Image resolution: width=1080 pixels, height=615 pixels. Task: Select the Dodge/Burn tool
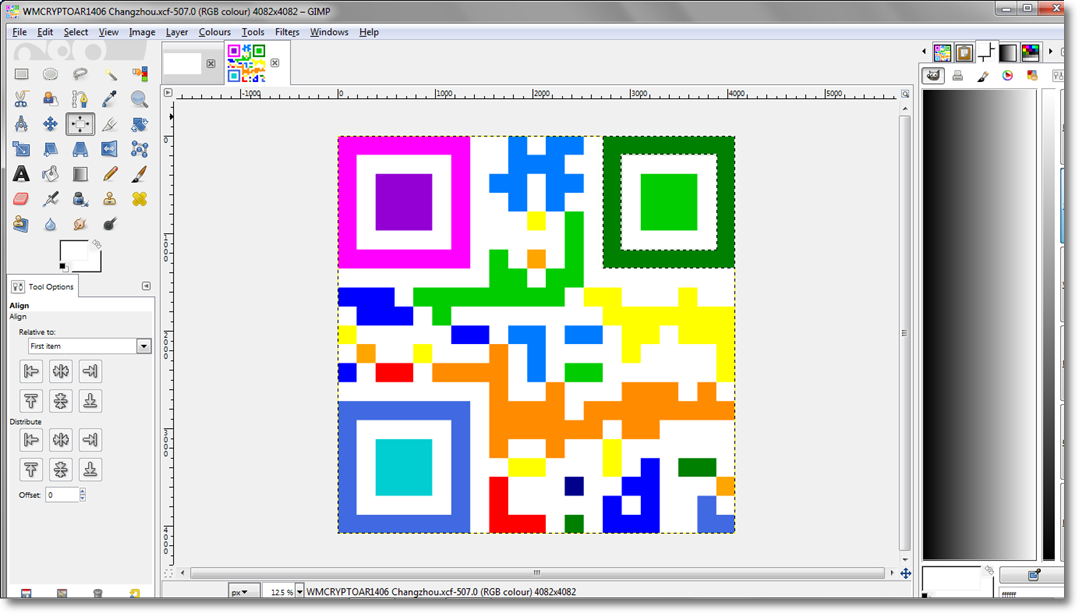(110, 224)
